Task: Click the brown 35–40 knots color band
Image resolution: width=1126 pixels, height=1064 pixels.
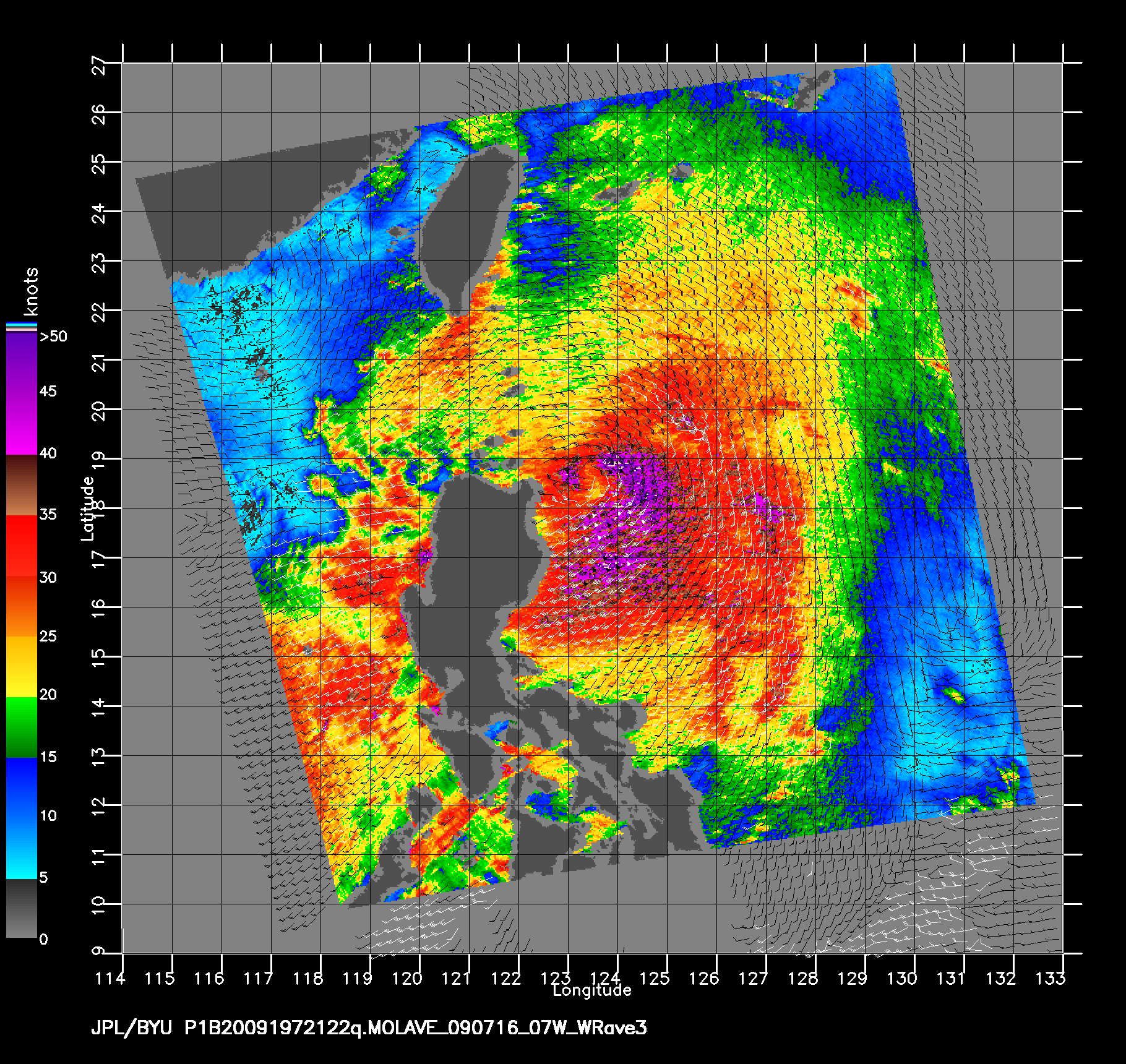Action: [22, 486]
